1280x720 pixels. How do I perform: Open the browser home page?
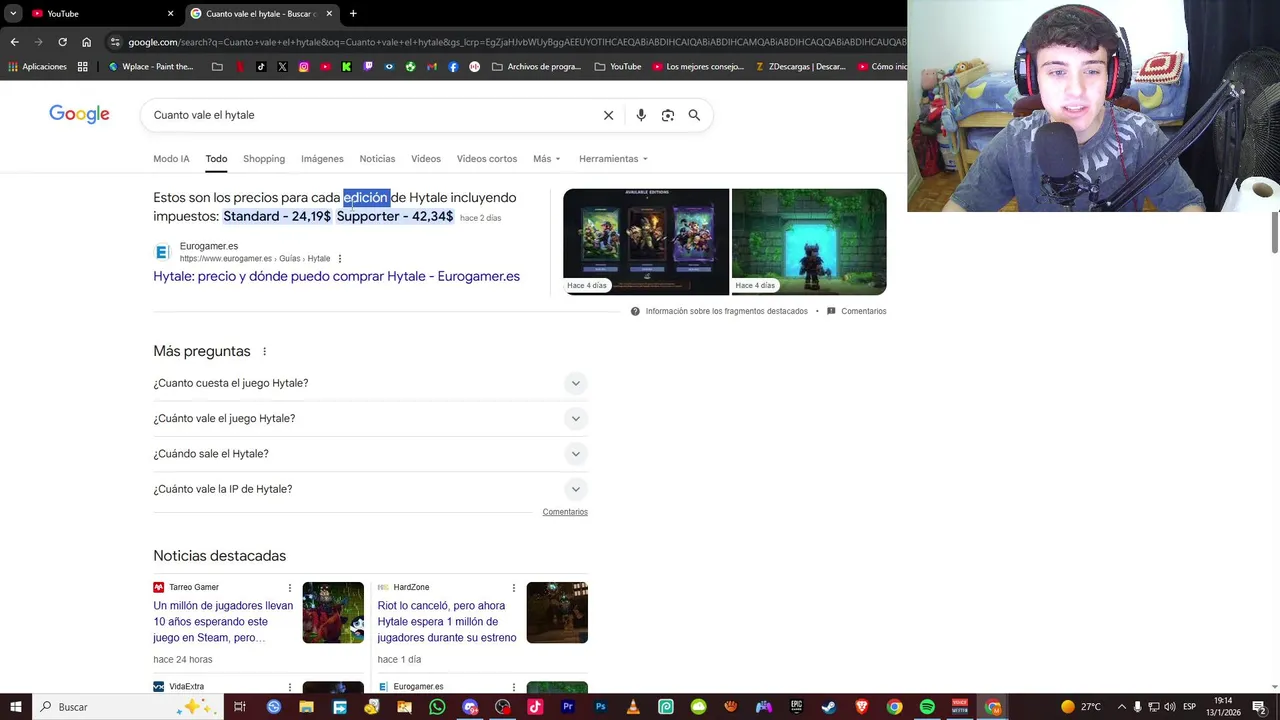tap(86, 42)
